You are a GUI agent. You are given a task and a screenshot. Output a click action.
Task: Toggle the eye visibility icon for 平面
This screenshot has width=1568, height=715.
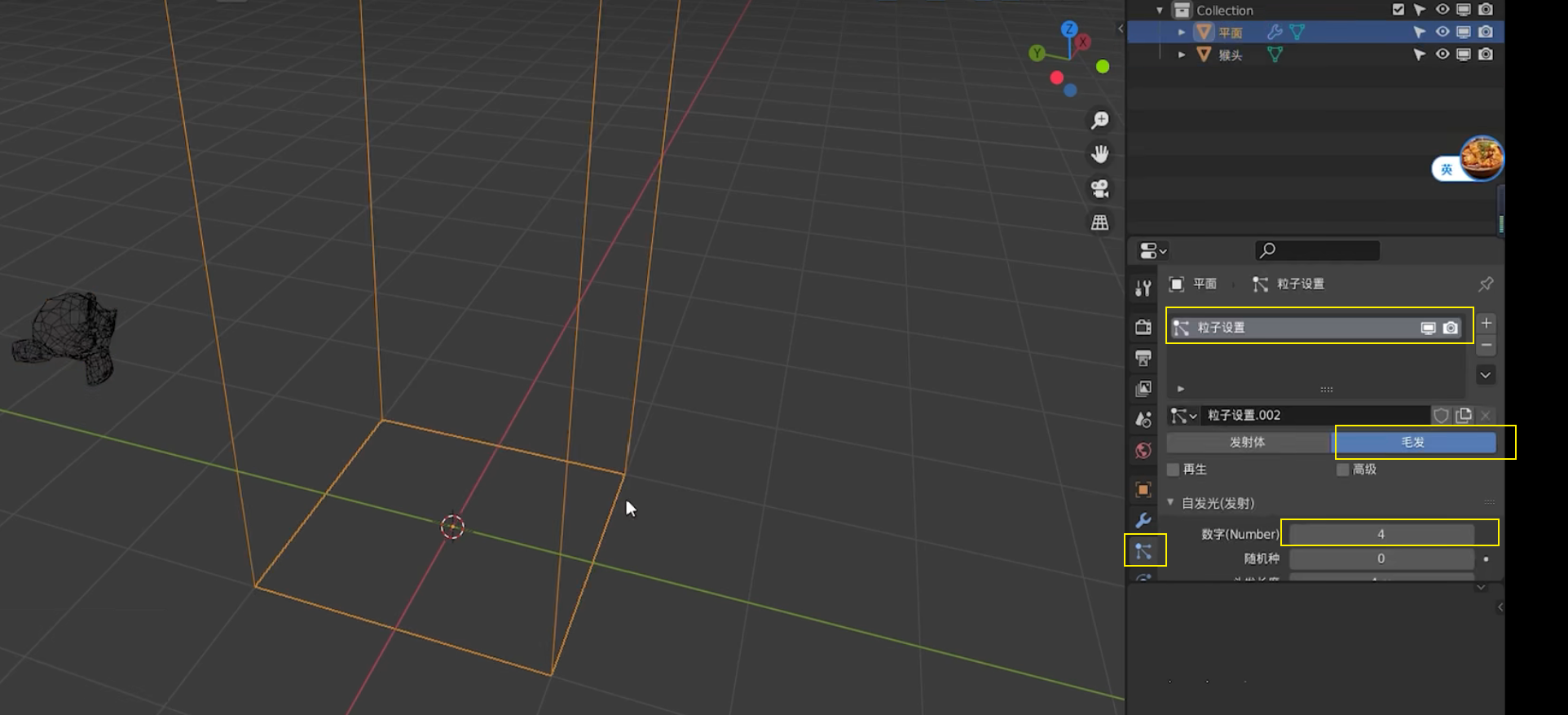1442,32
